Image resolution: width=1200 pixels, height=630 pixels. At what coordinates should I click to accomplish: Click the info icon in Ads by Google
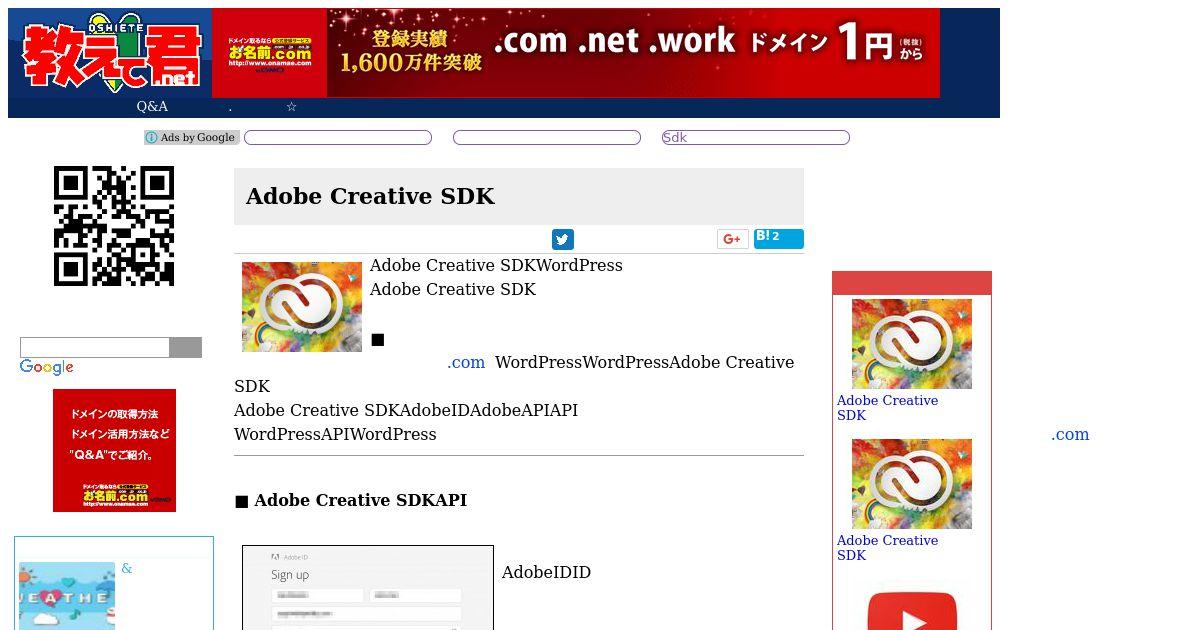152,138
